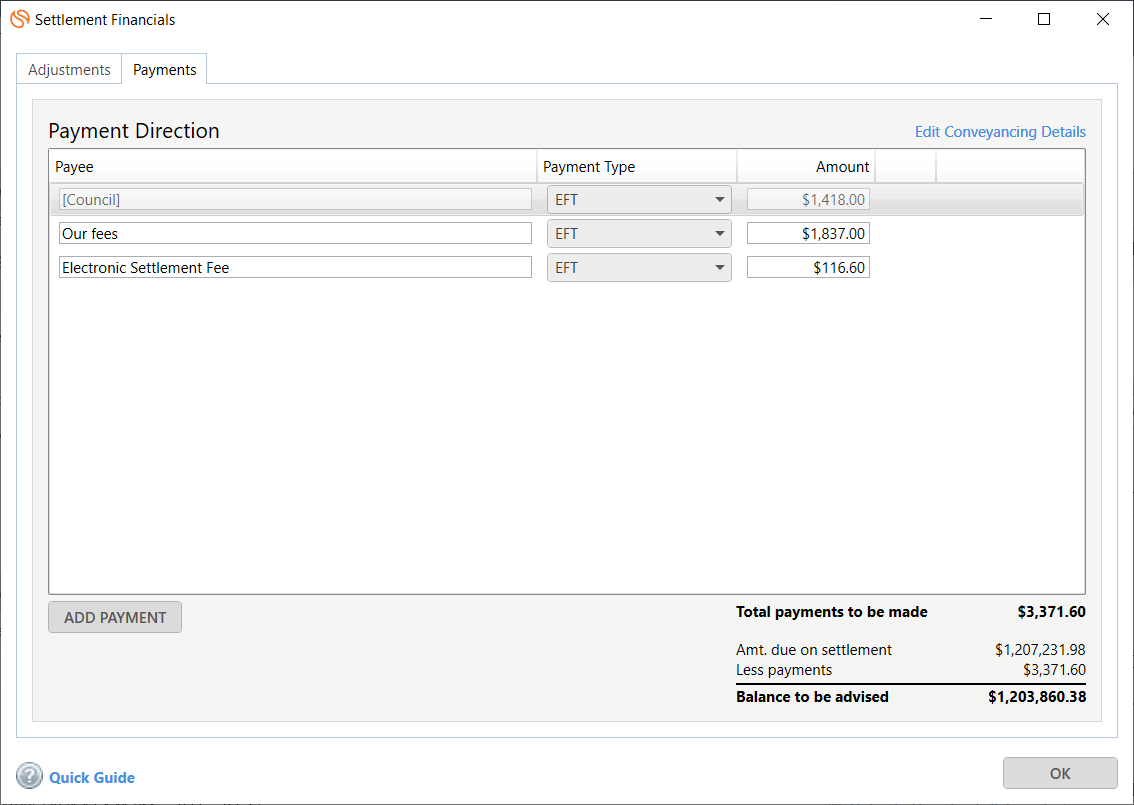Switch to the Adjustments tab

[x=69, y=70]
